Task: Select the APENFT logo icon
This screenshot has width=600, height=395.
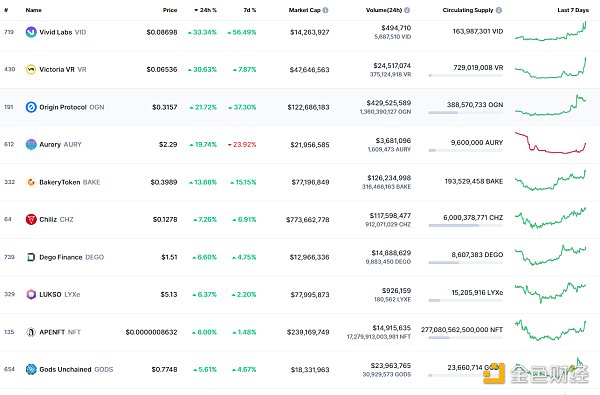Action: 31,332
